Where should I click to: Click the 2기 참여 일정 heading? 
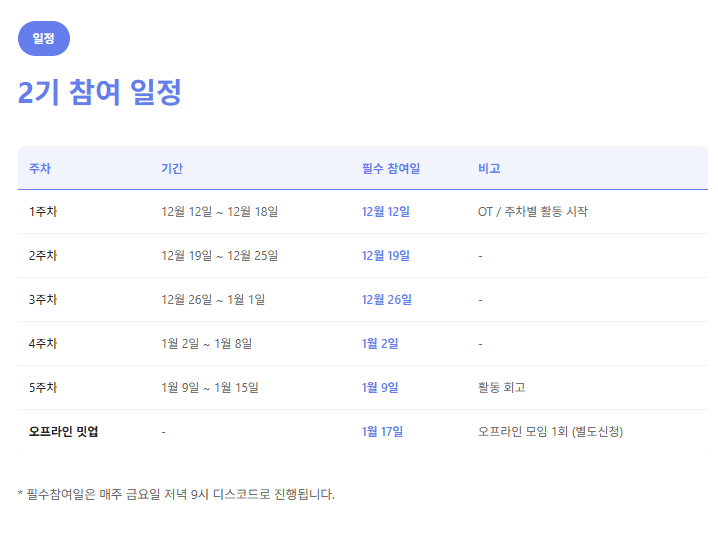point(100,93)
